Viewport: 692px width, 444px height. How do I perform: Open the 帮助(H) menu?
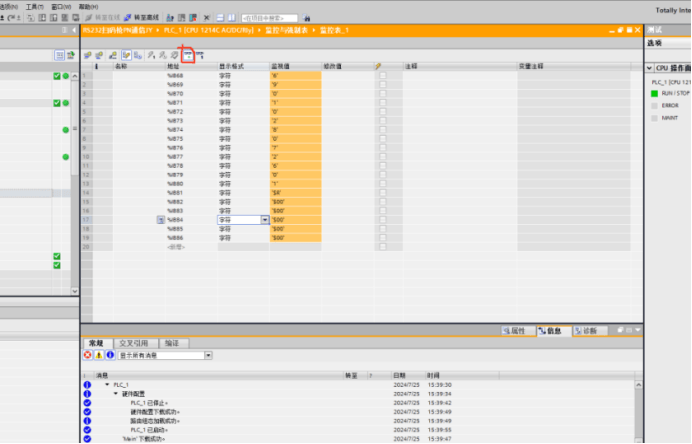tap(88, 7)
